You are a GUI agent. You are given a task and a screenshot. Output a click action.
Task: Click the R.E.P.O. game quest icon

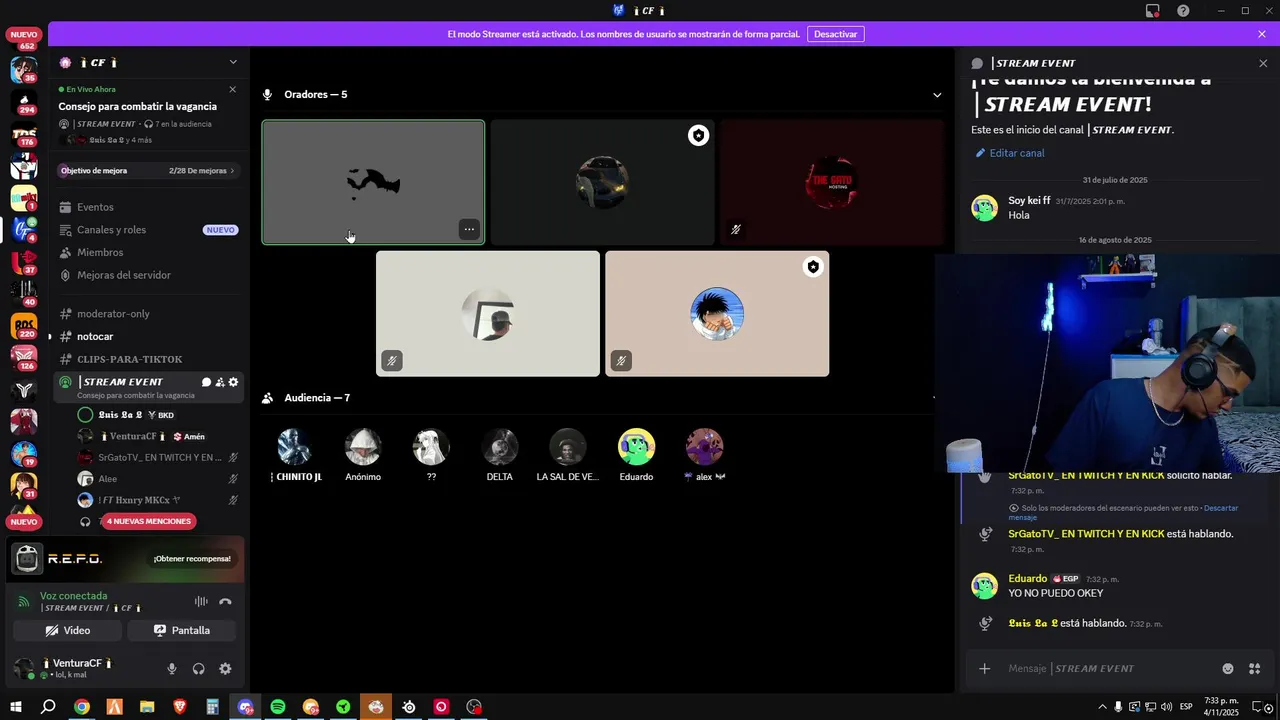pyautogui.click(x=28, y=559)
